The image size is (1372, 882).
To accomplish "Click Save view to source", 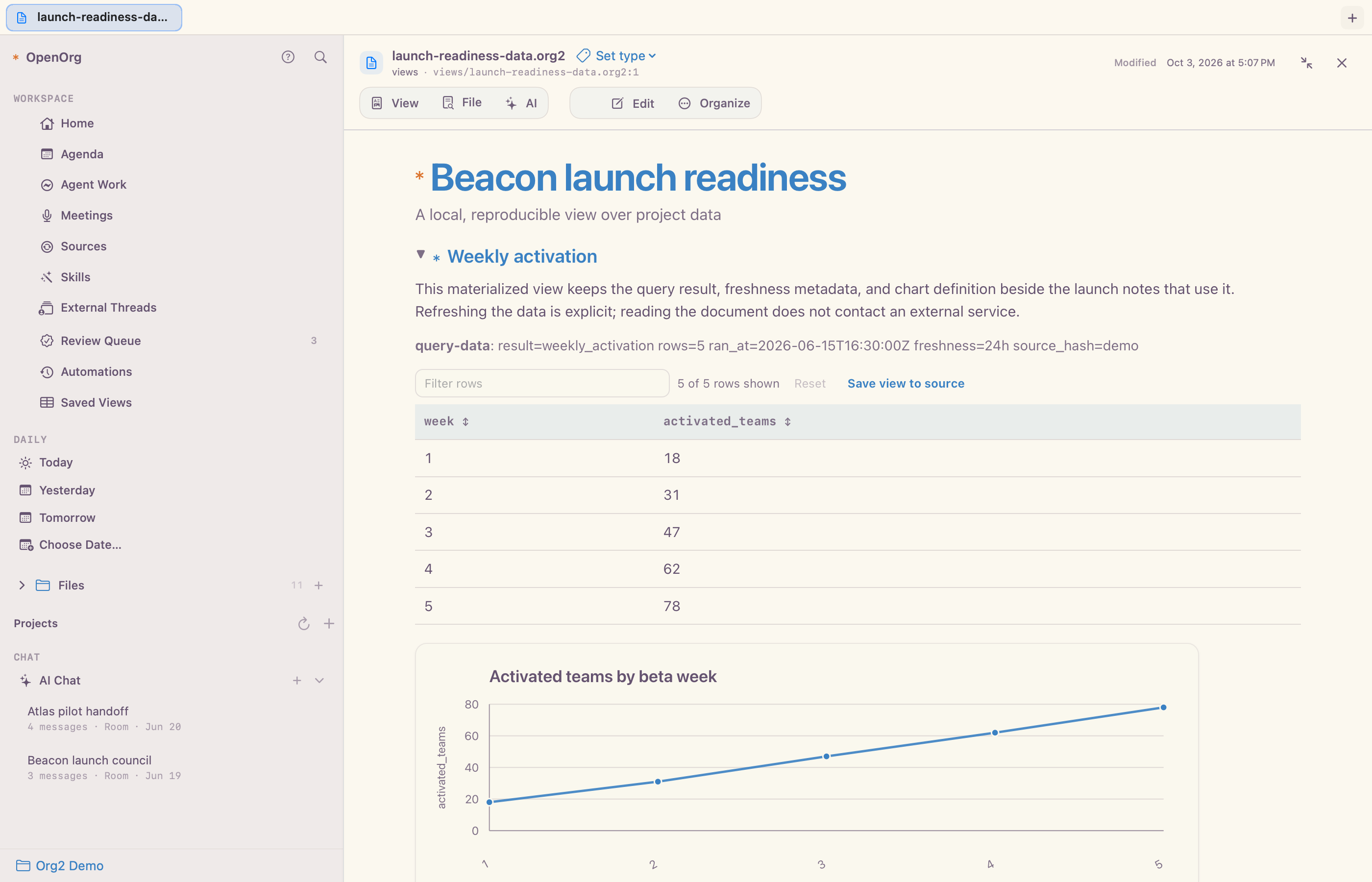I will coord(906,384).
